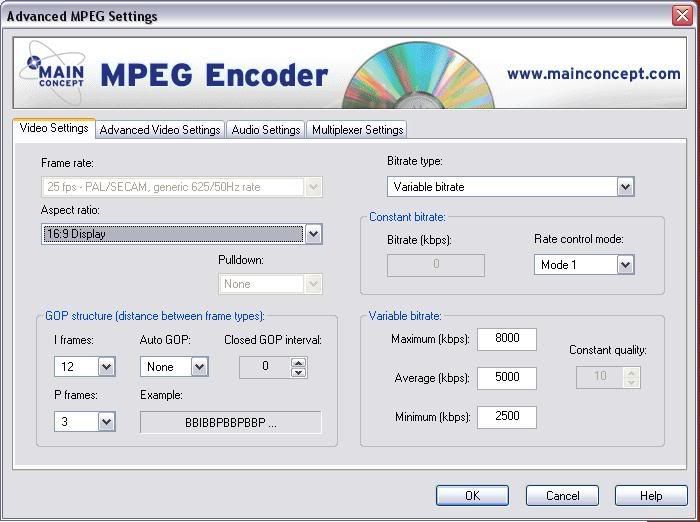The height and width of the screenshot is (522, 700).
Task: Click the "GOP structure" group title
Action: click(x=154, y=316)
